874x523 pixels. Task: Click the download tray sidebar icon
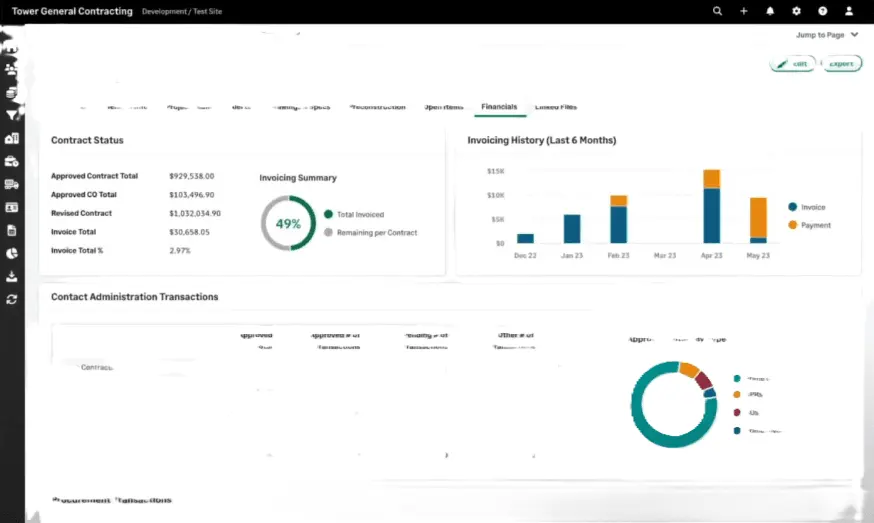point(12,277)
